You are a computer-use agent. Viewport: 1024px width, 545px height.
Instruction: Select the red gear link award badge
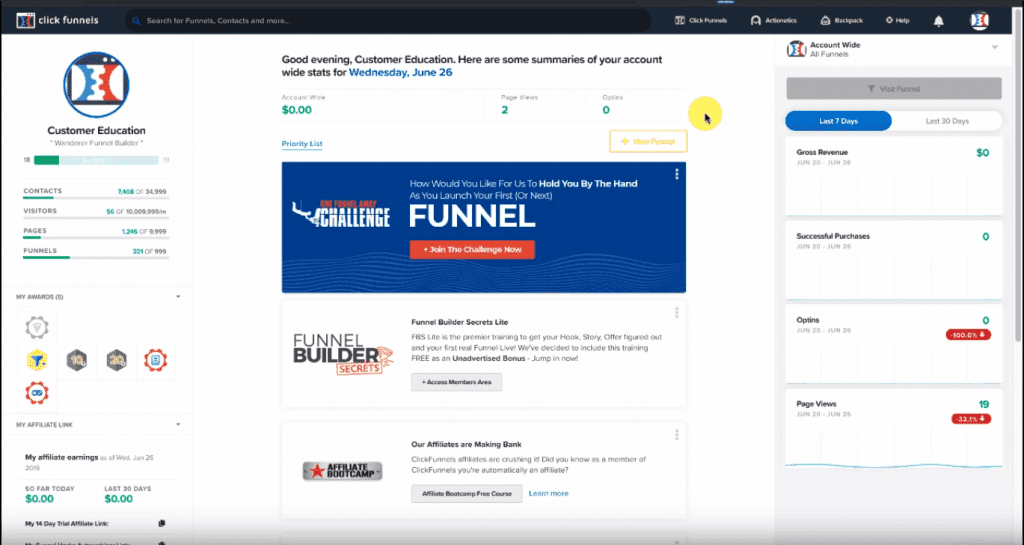[37, 393]
